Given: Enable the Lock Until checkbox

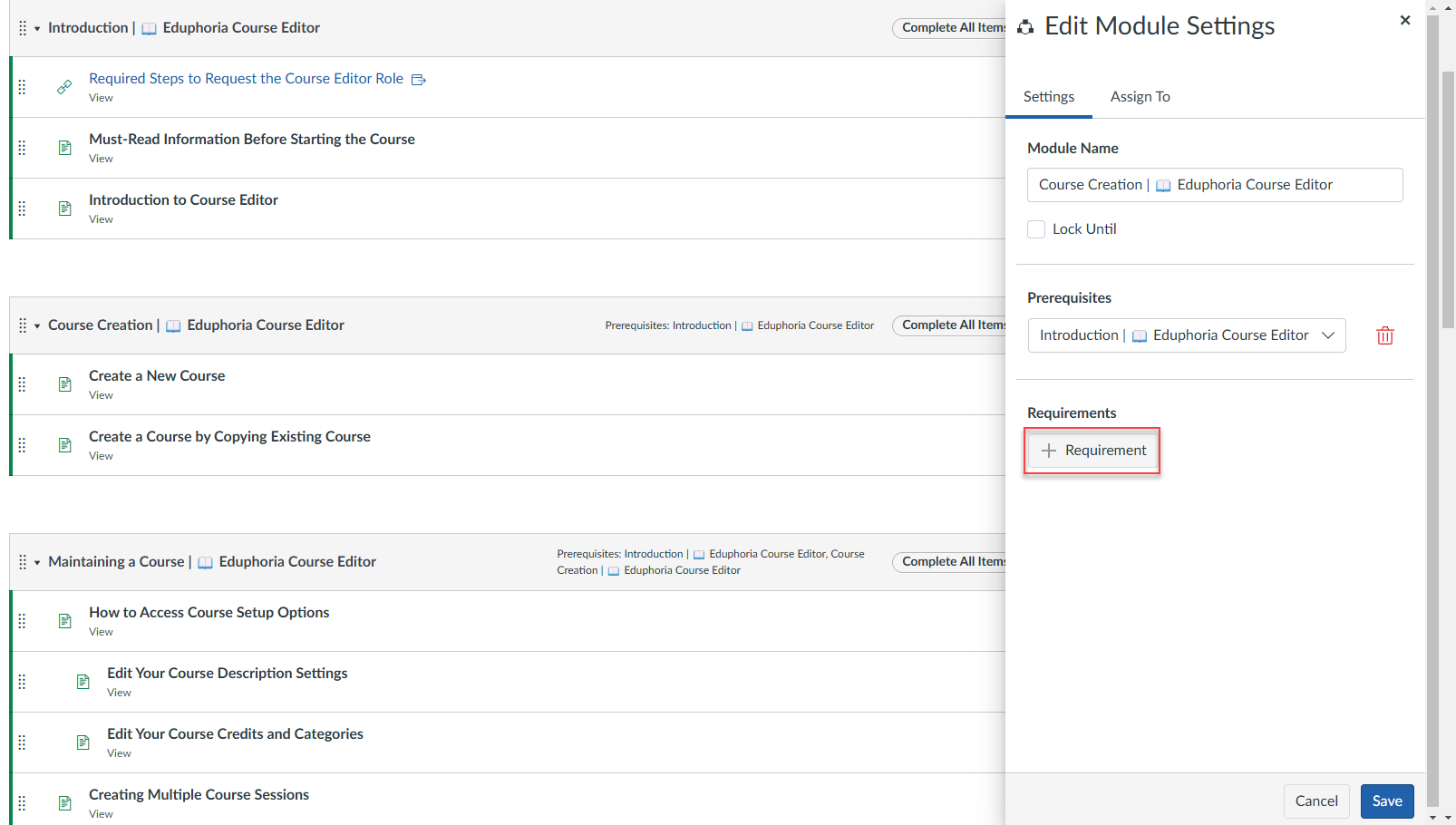Looking at the screenshot, I should click(x=1036, y=228).
